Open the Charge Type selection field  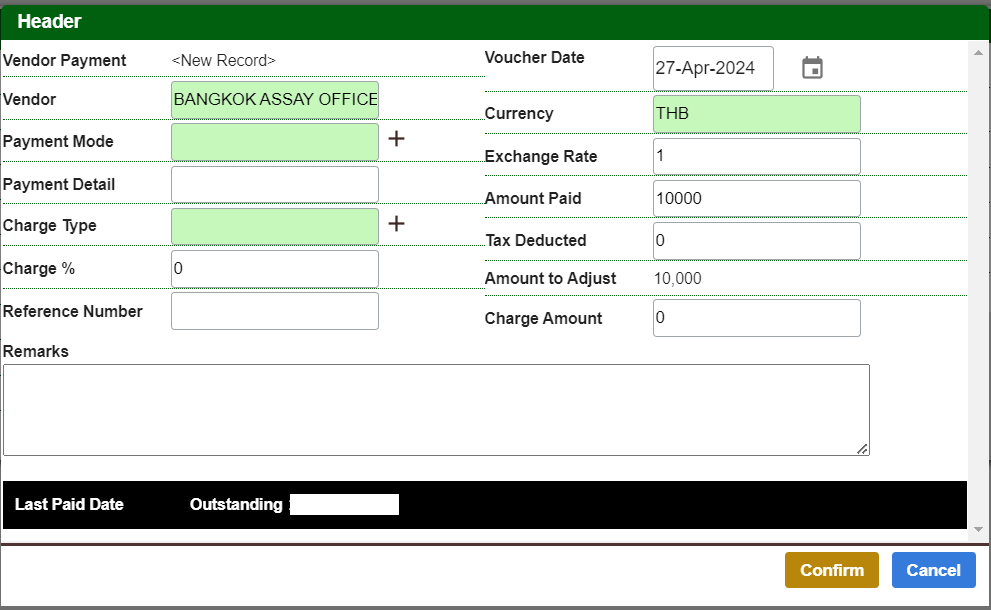275,226
